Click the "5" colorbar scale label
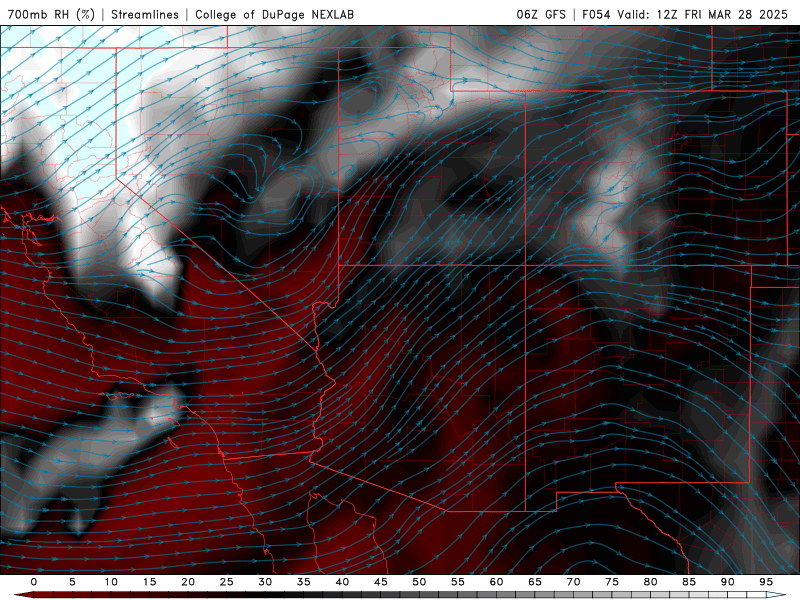Screen dimensions: 800x600 (72, 582)
